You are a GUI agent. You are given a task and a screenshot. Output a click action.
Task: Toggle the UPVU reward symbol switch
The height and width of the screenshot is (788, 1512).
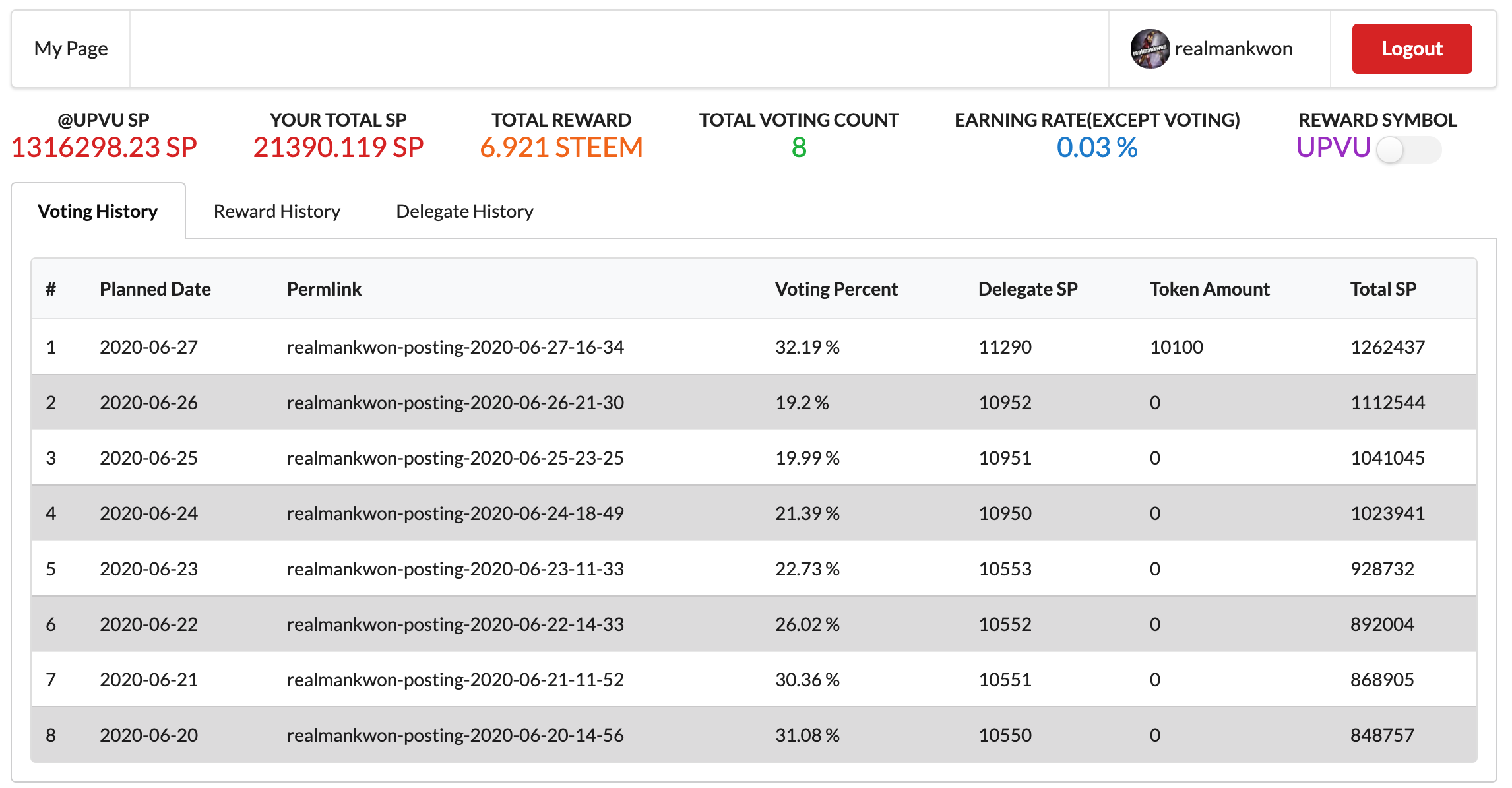pyautogui.click(x=1408, y=150)
